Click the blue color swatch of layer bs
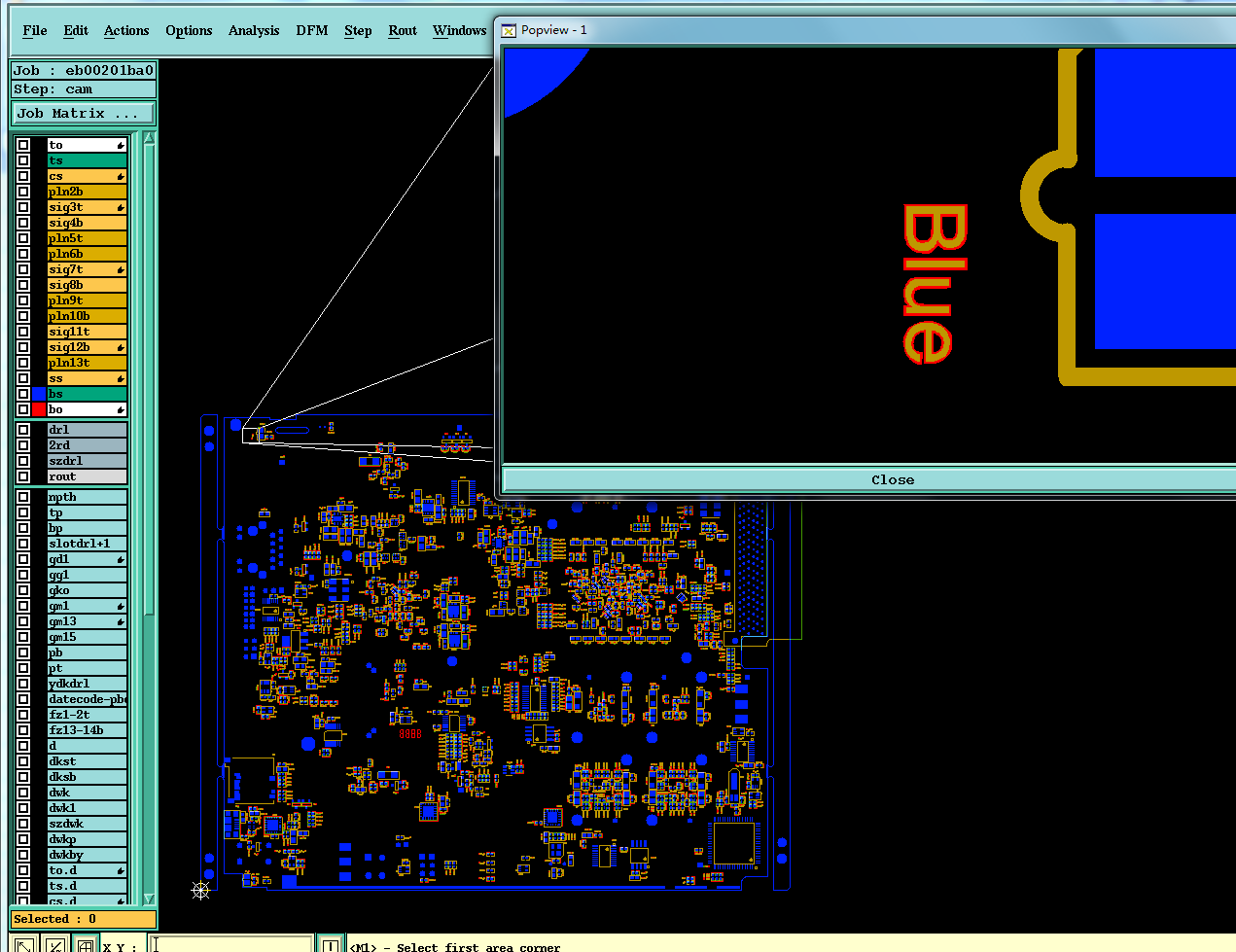The height and width of the screenshot is (952, 1236). coord(39,394)
